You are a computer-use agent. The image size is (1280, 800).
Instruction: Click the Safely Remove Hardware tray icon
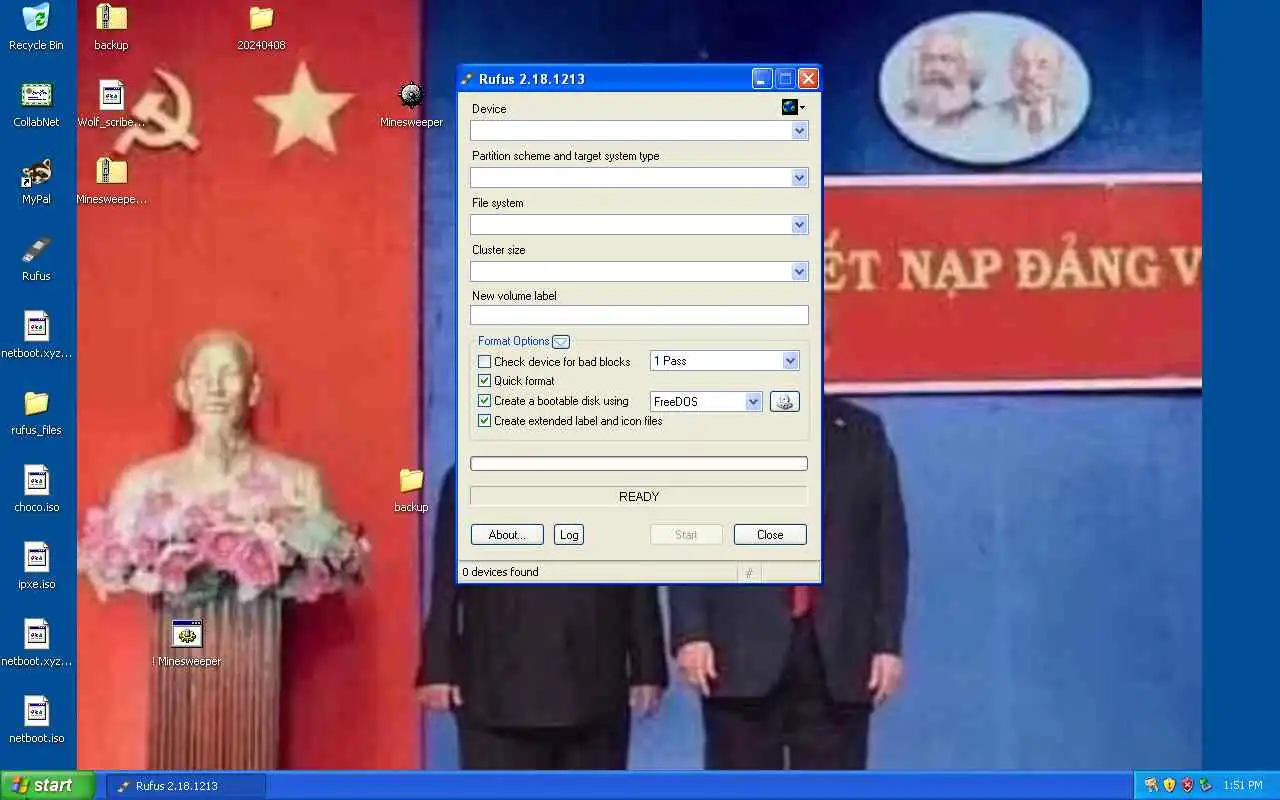1205,785
